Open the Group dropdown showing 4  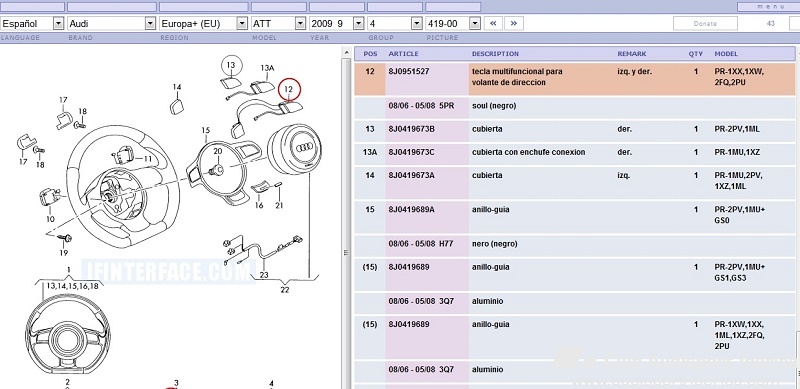tap(395, 23)
